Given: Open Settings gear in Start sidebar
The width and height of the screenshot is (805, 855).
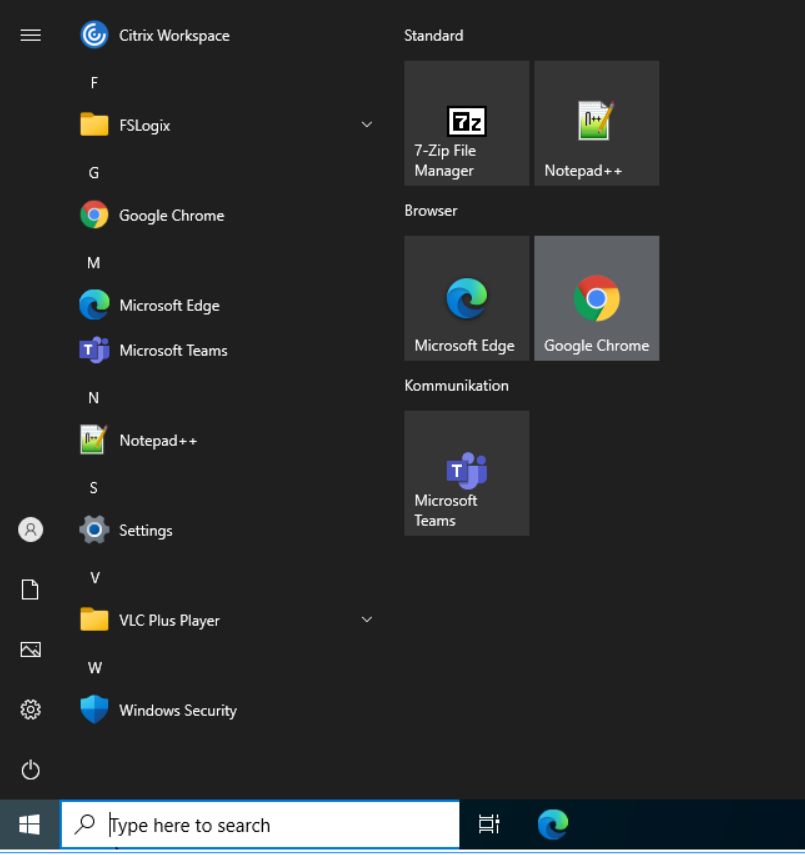Looking at the screenshot, I should click(31, 709).
